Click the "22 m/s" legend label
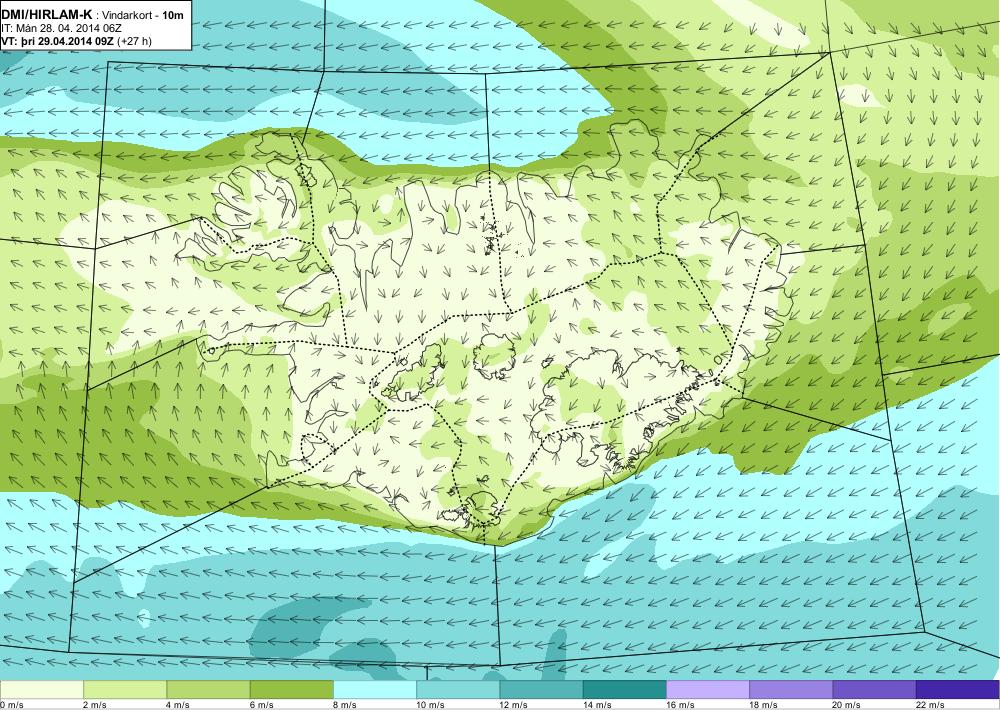Screen dimensions: 1000x710 (930, 705)
